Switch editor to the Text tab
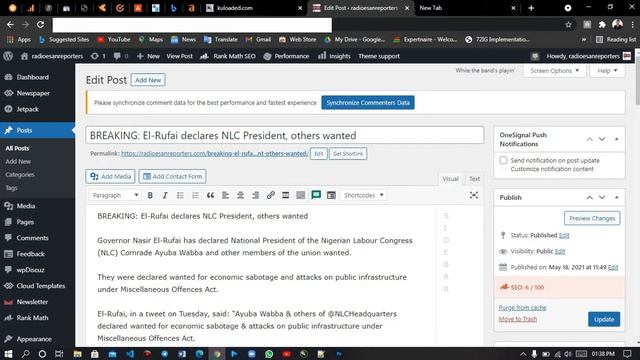 click(x=474, y=179)
